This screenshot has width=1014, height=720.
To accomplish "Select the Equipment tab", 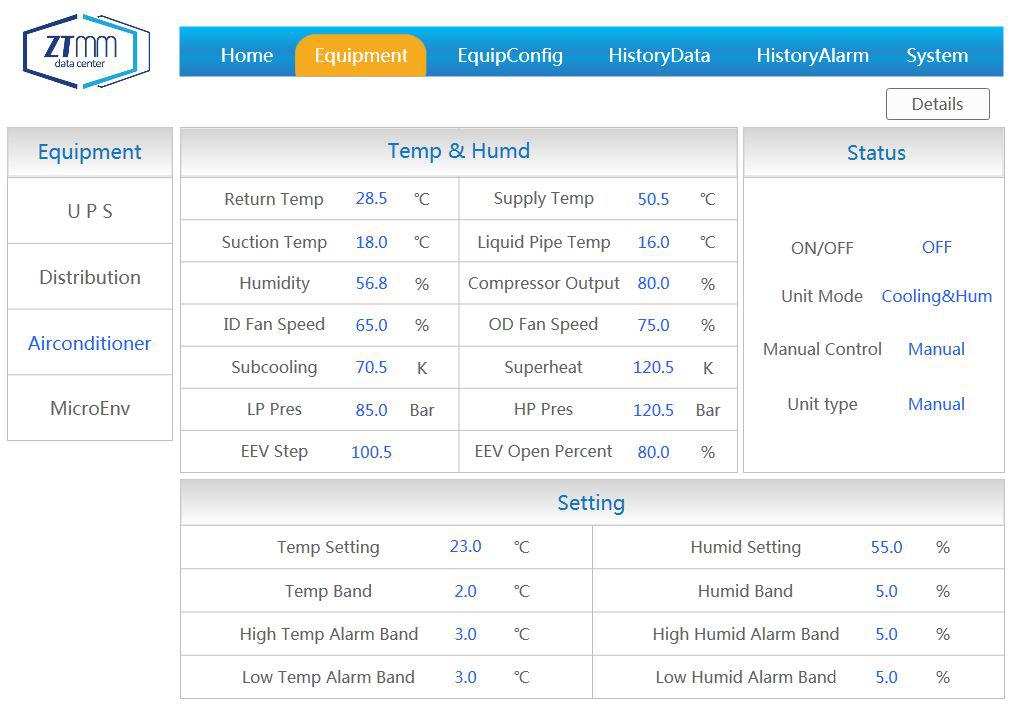I will (361, 55).
